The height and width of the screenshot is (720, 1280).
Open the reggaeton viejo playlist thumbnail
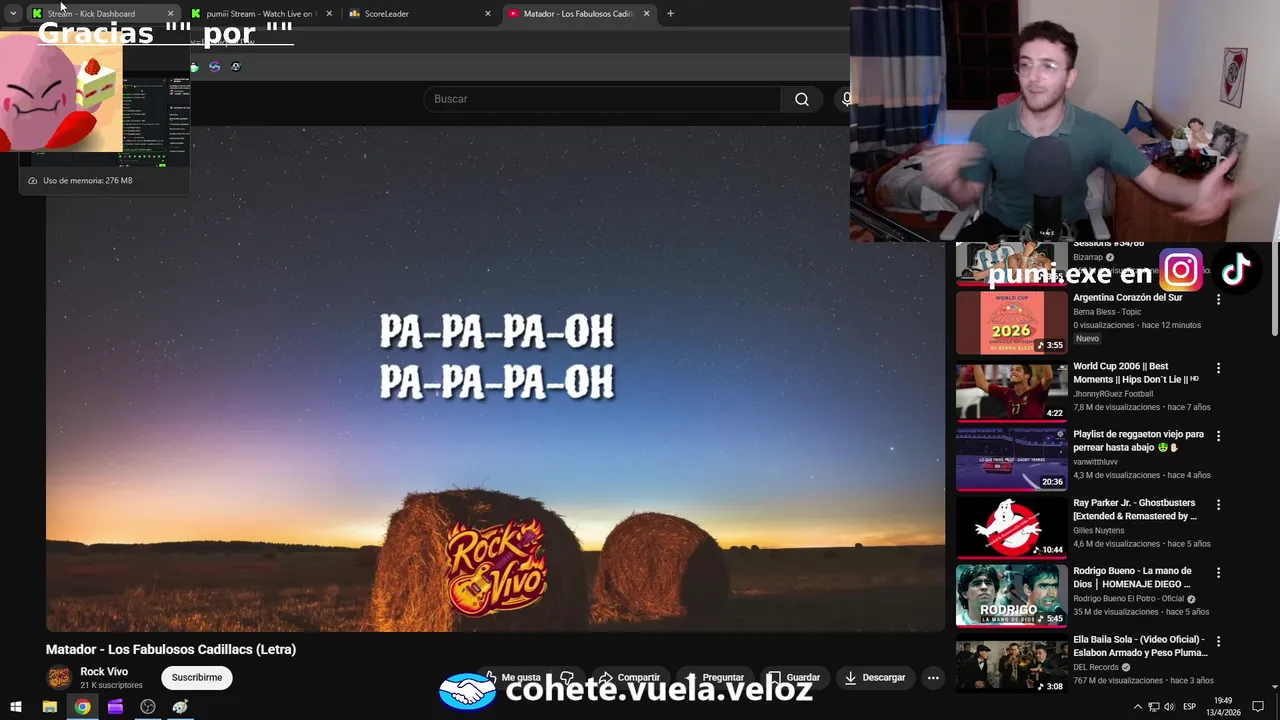click(1012, 460)
